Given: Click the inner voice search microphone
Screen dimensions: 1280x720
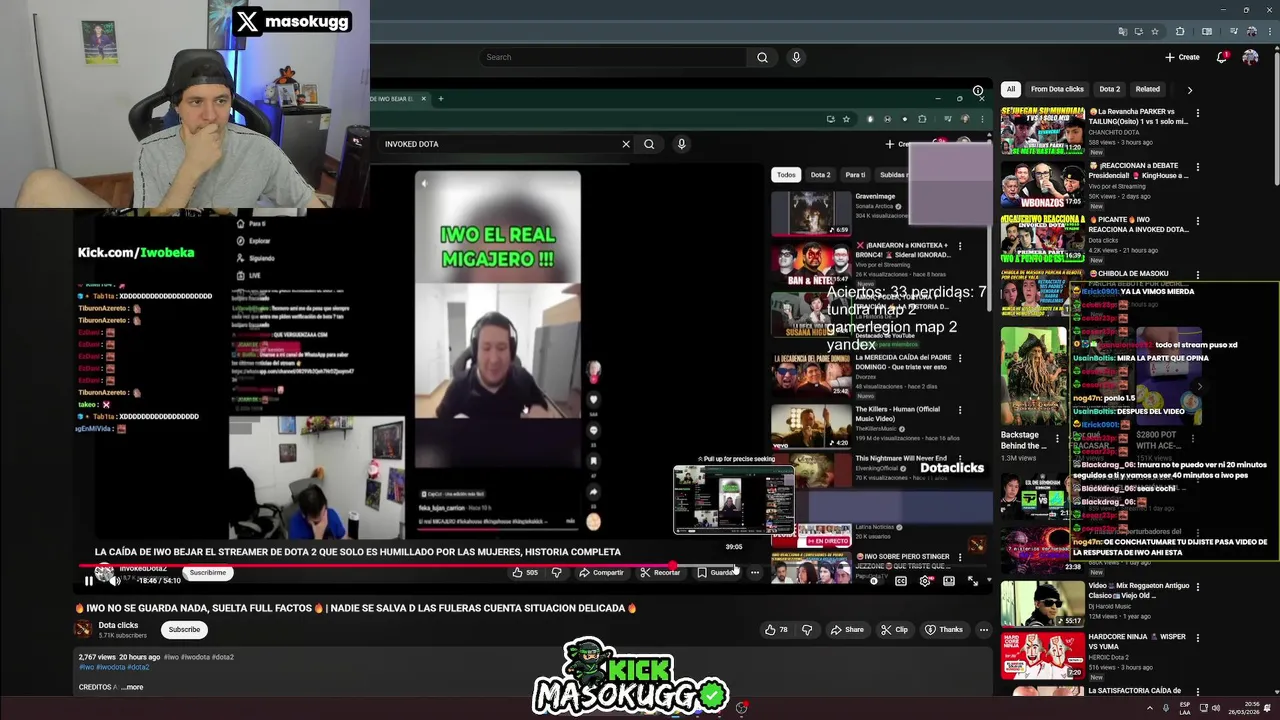Looking at the screenshot, I should click(x=681, y=144).
